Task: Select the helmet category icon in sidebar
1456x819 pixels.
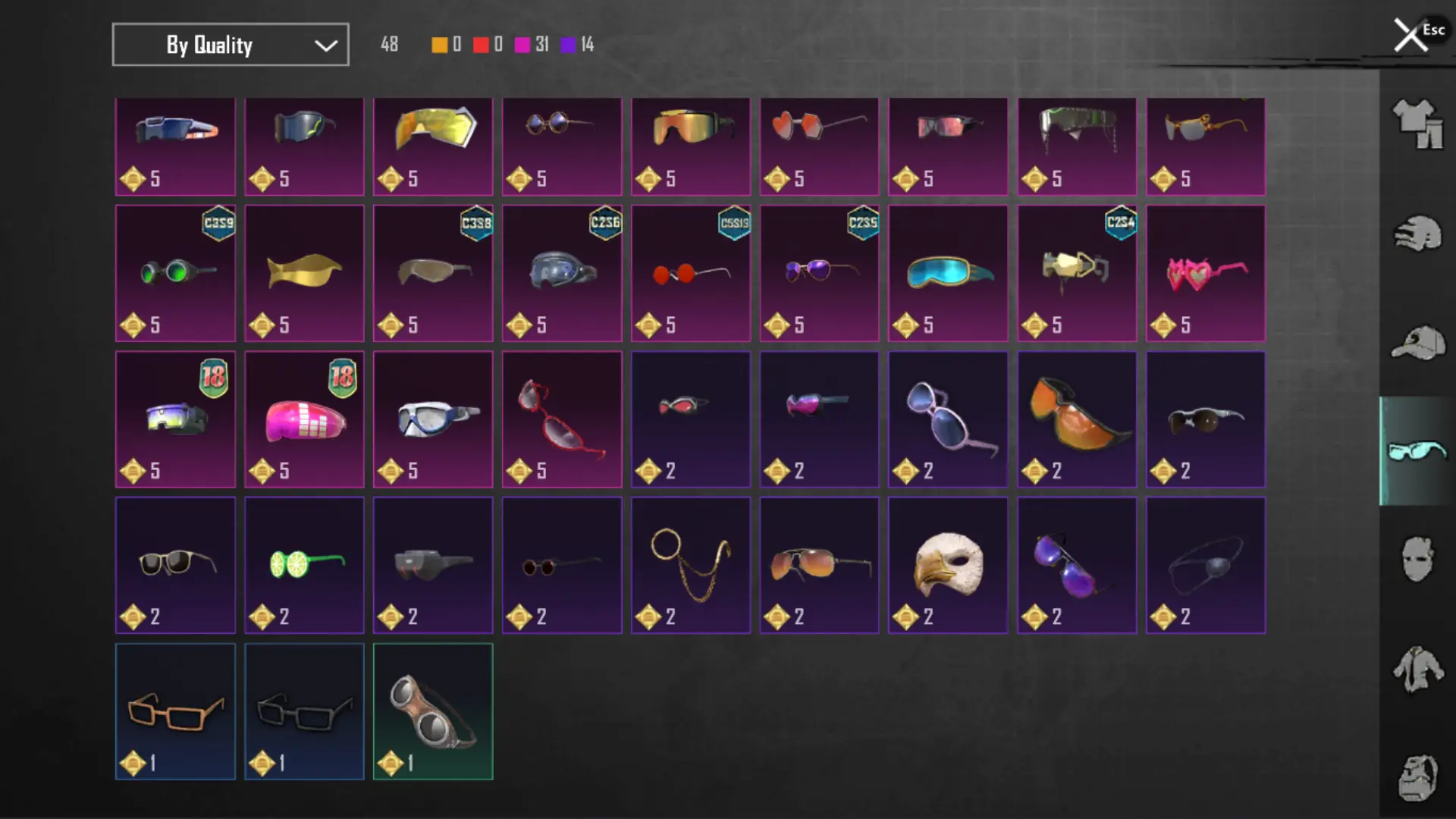Action: 1417,233
